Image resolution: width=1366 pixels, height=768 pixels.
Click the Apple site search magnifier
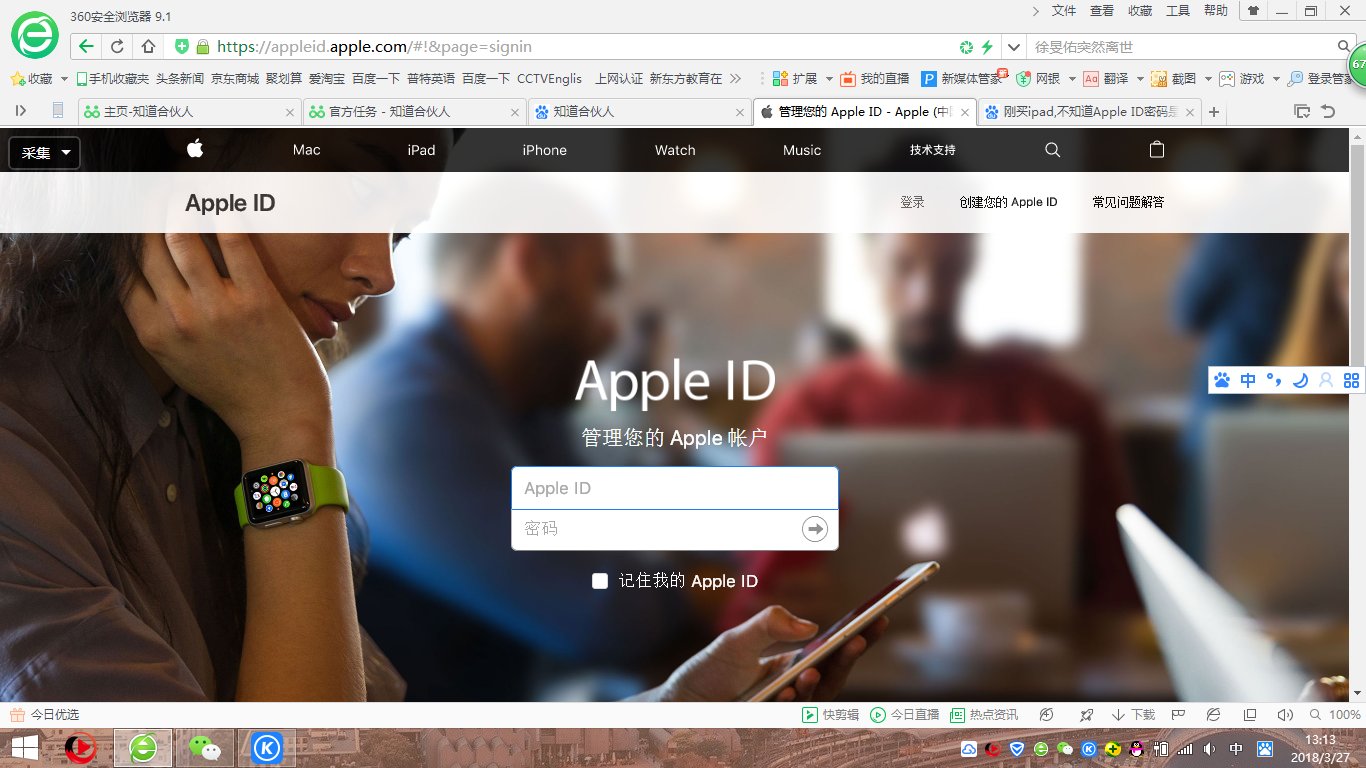(x=1052, y=149)
